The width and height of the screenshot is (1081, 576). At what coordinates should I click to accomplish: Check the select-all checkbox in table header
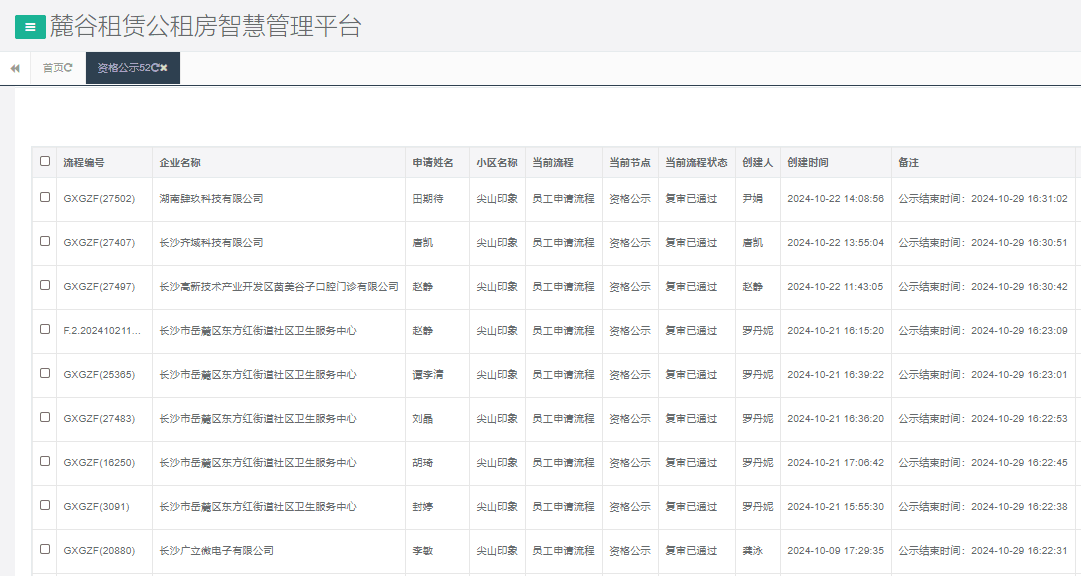pyautogui.click(x=43, y=161)
